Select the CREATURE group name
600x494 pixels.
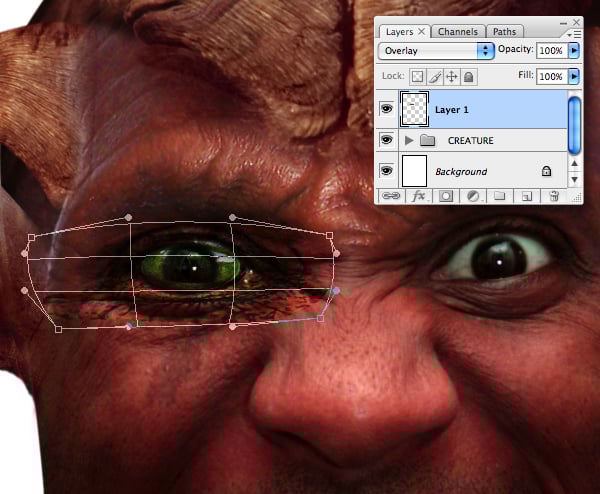pos(471,141)
